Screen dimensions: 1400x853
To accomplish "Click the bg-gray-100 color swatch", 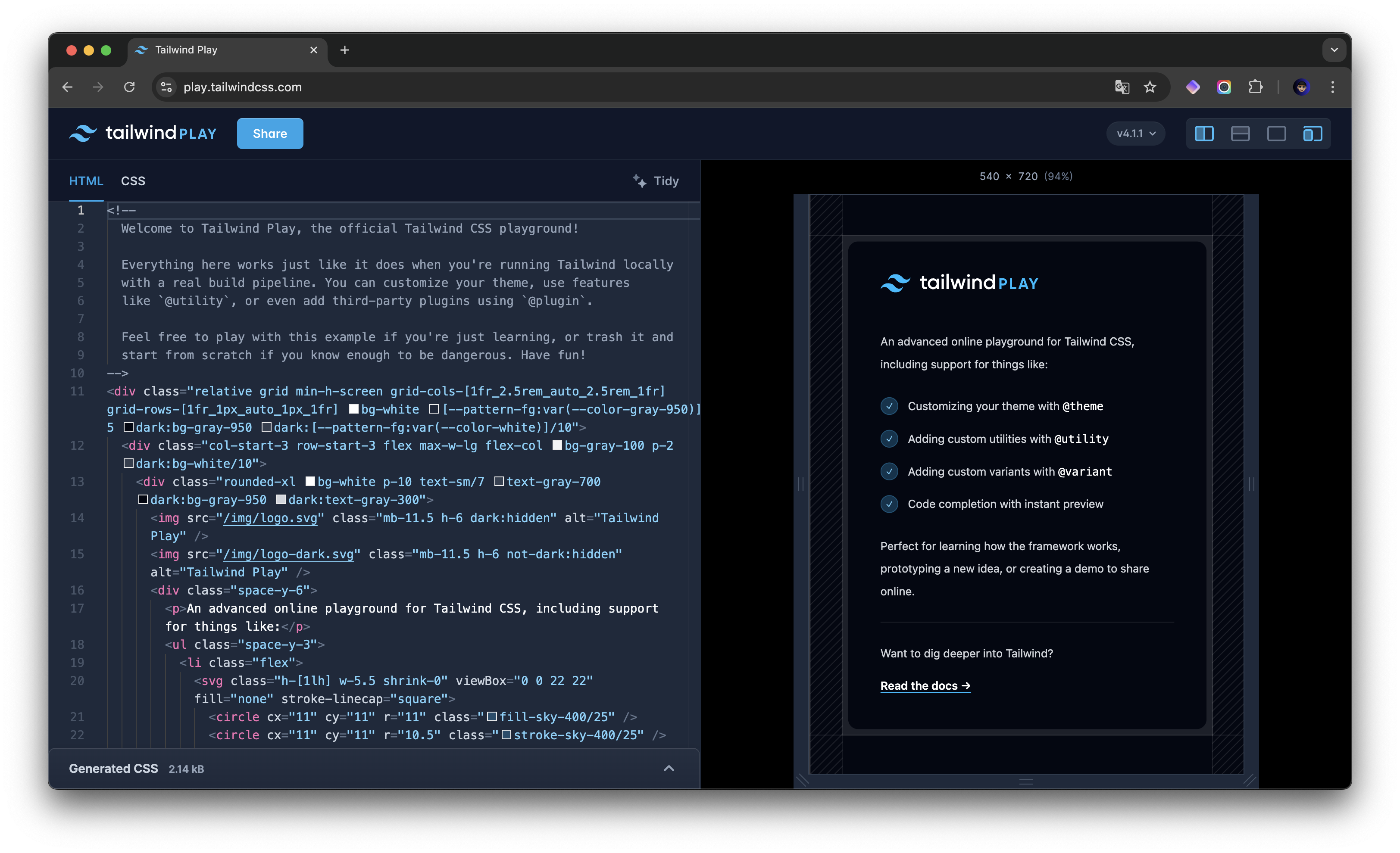I will coord(557,445).
